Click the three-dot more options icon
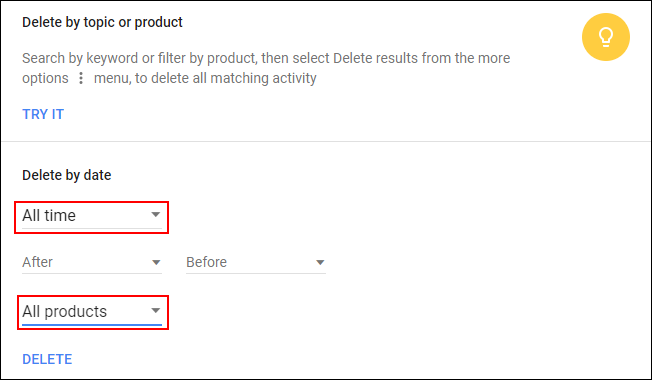Screen dimensions: 652x380 [x=81, y=78]
